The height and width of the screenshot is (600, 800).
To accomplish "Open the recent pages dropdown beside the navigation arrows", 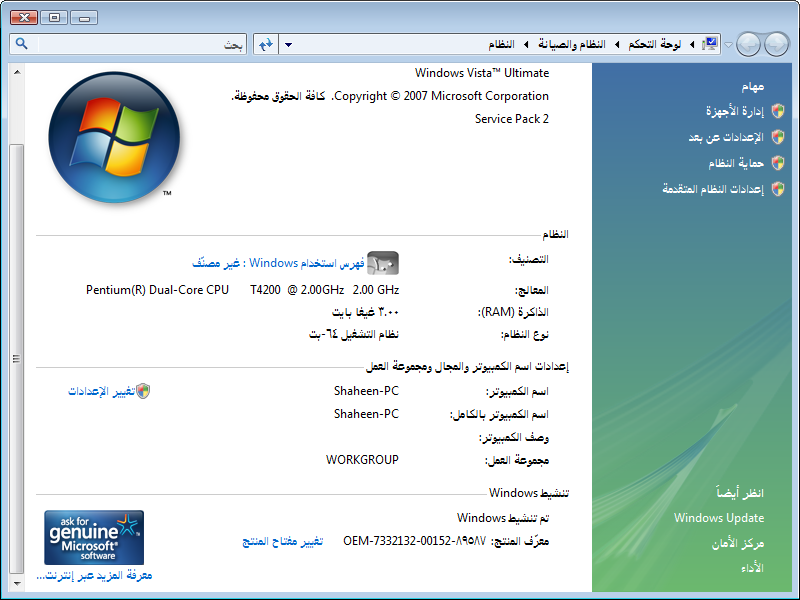I will (x=729, y=44).
